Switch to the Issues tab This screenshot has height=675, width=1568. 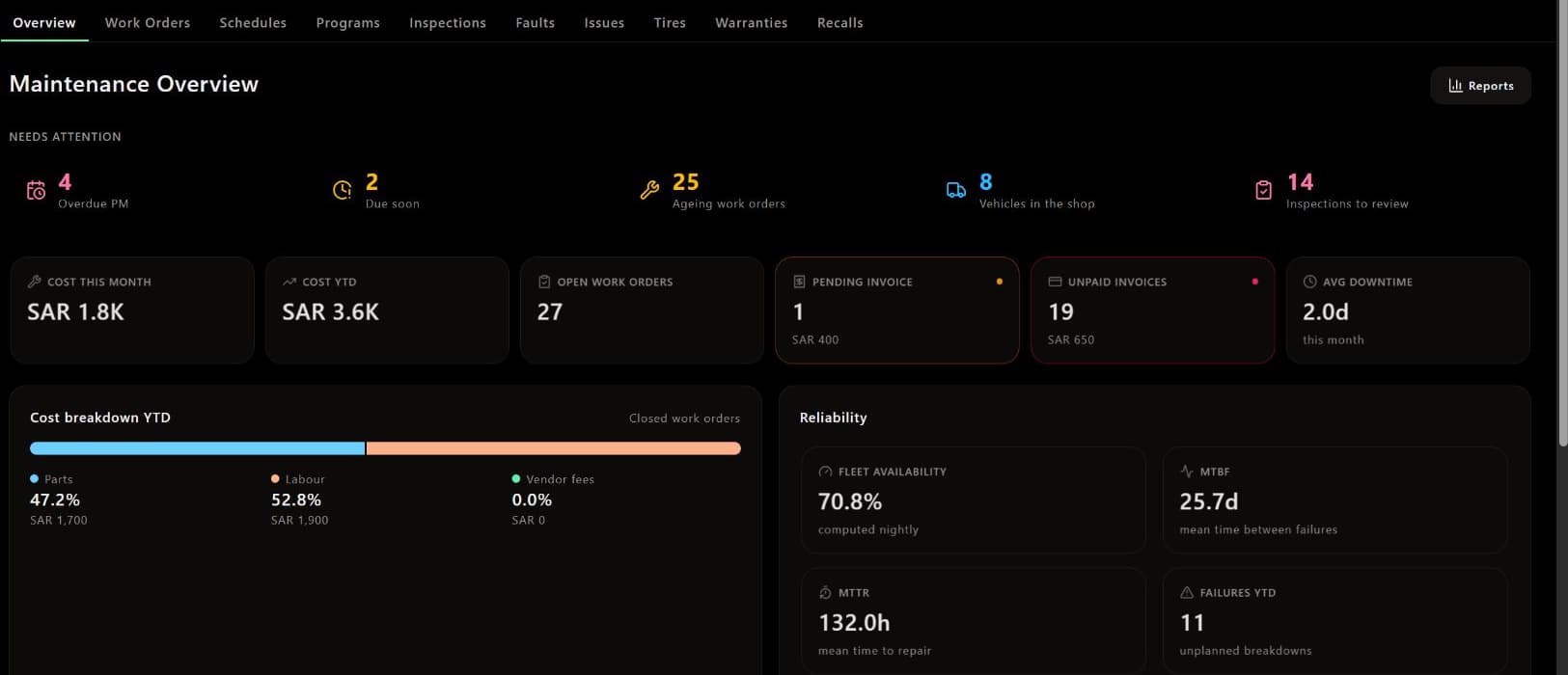click(x=604, y=22)
